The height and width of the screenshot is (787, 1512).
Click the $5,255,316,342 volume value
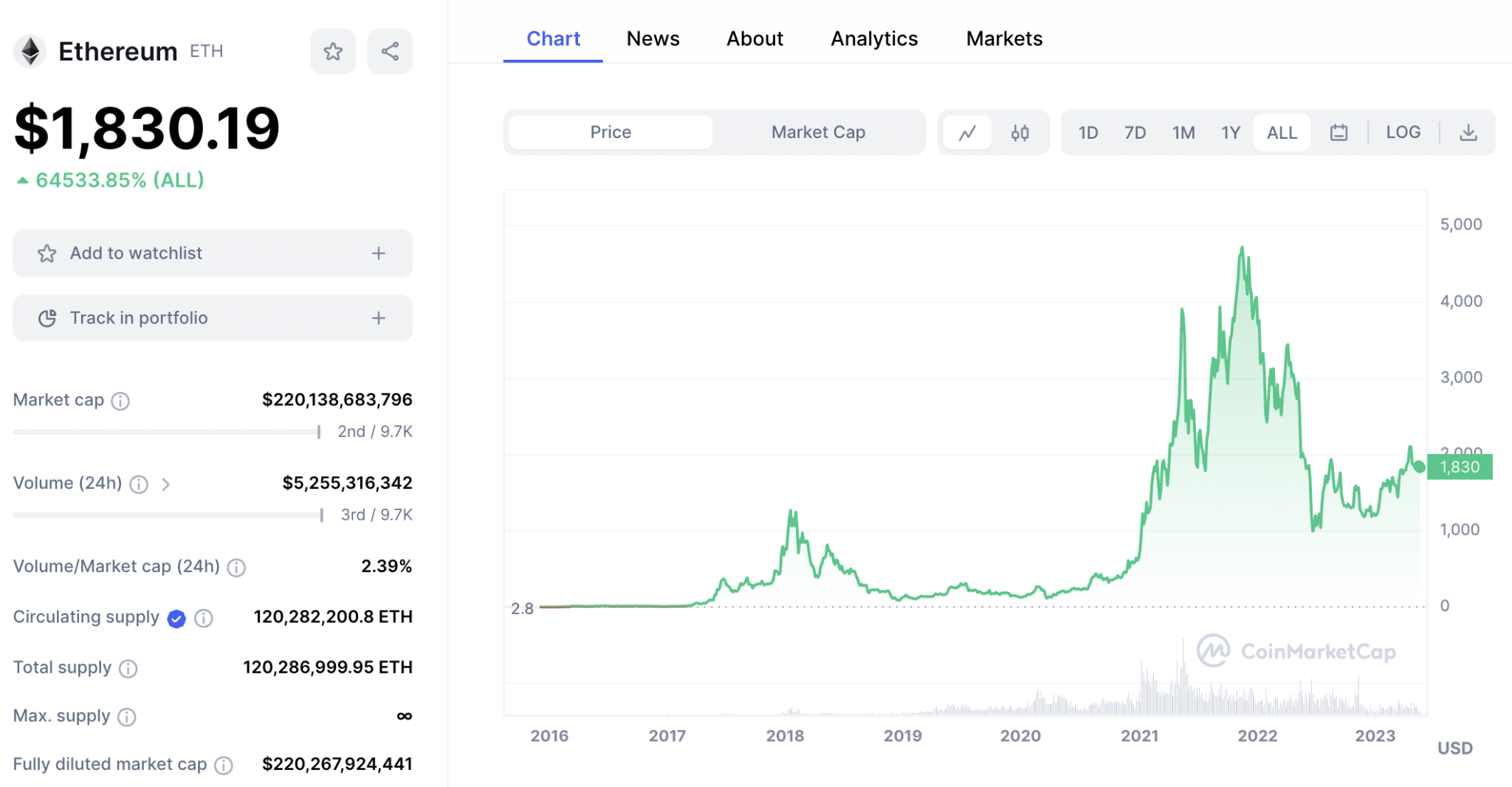(347, 483)
